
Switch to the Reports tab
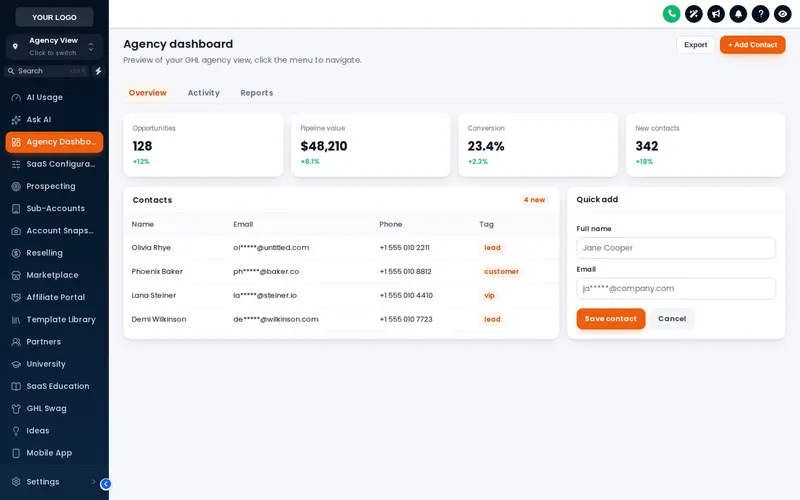pos(257,93)
